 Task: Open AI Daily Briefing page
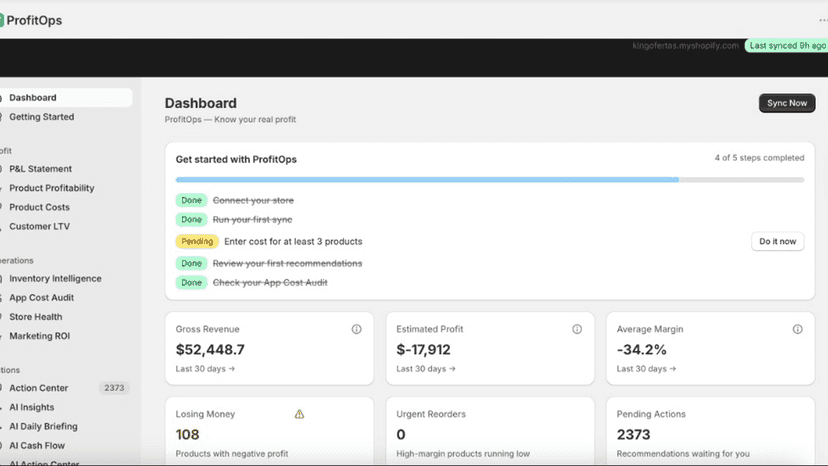pyautogui.click(x=43, y=426)
